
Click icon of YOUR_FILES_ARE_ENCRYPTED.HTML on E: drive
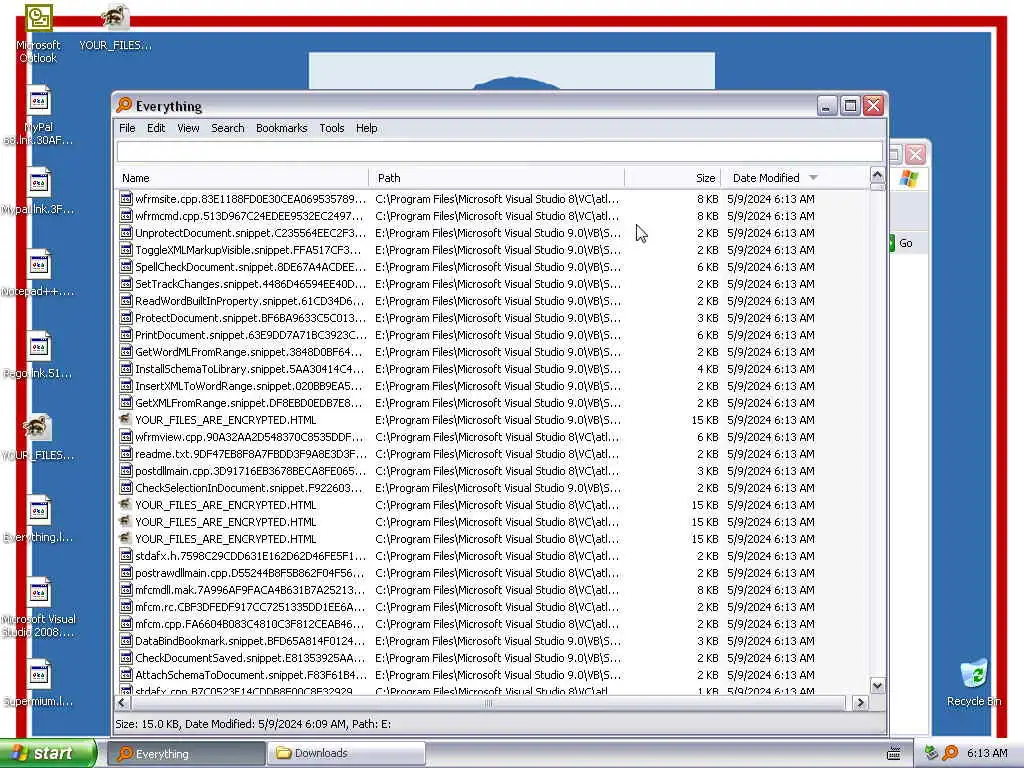pyautogui.click(x=126, y=419)
